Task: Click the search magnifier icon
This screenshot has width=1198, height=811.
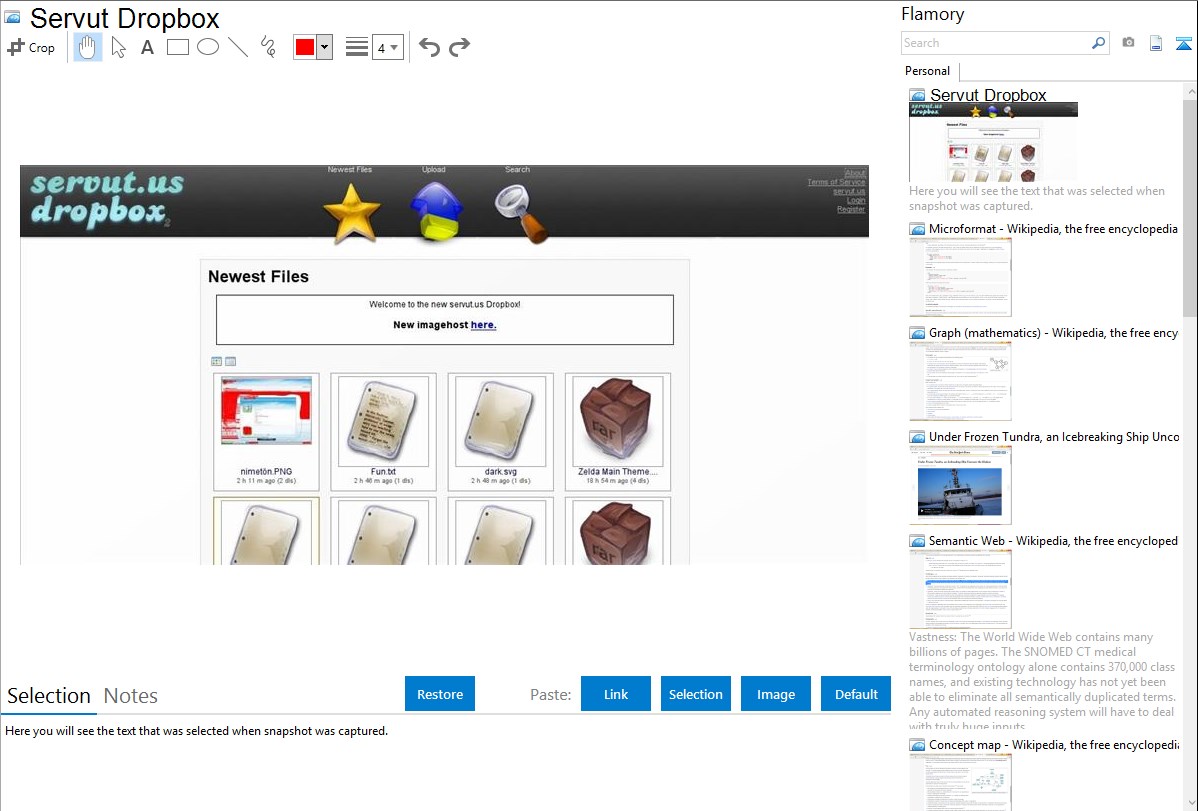Action: pos(1099,43)
